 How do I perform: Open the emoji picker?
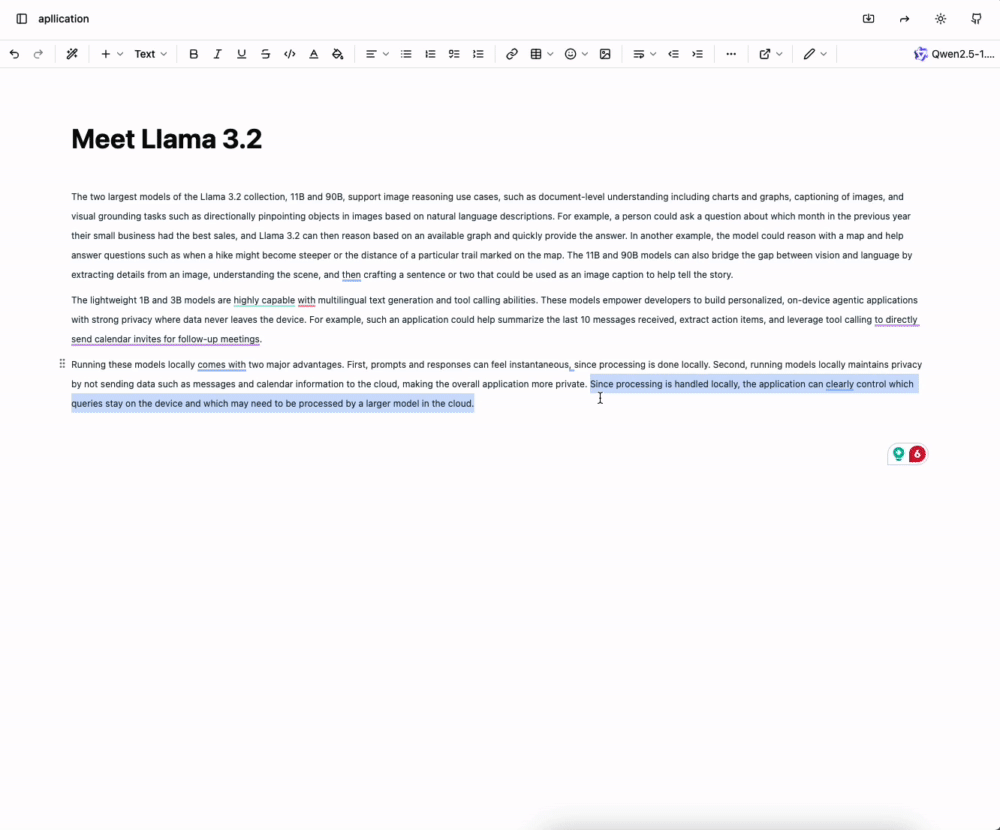coord(570,54)
